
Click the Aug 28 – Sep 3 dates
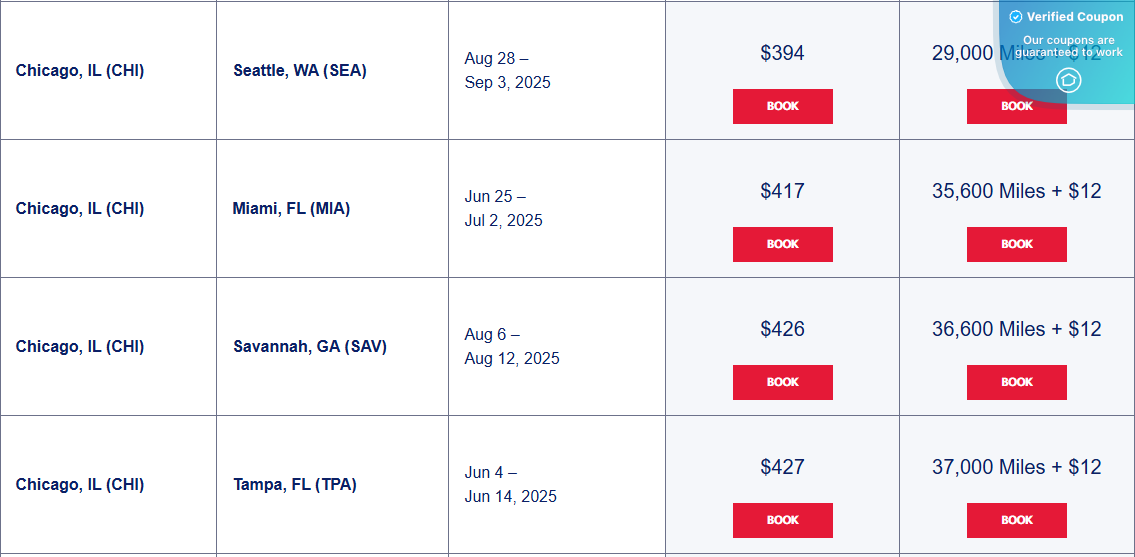(x=507, y=70)
